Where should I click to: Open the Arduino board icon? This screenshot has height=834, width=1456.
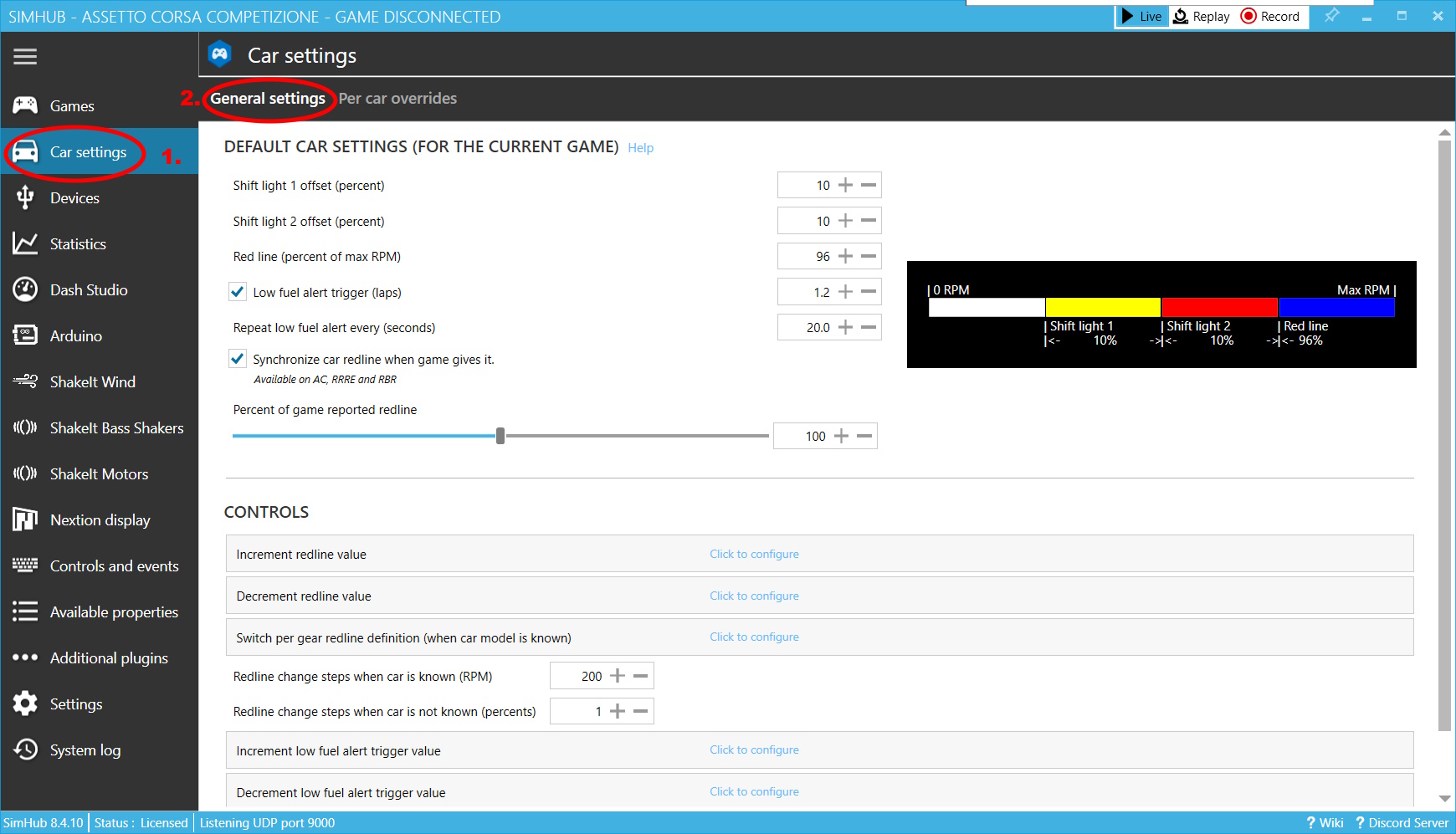[x=25, y=335]
